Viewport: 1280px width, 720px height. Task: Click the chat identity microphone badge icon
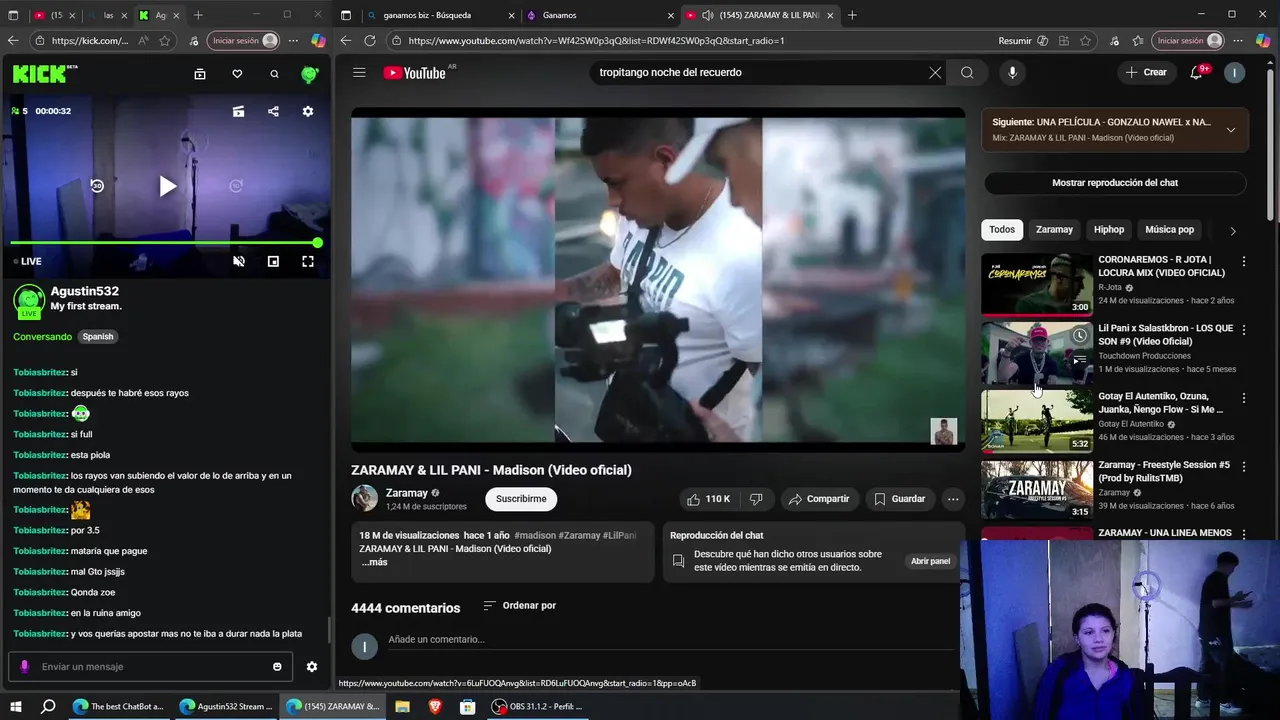click(25, 667)
